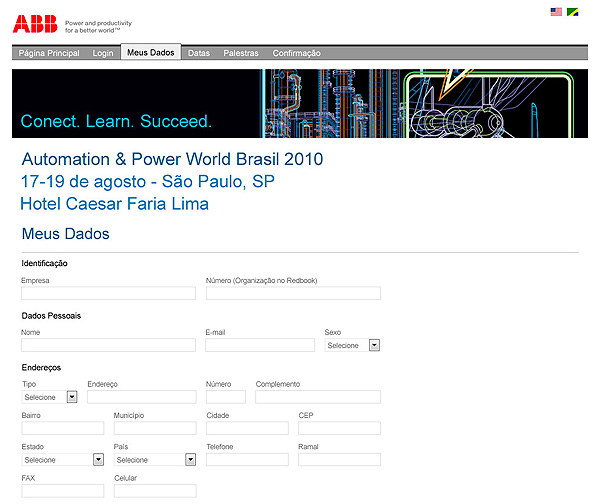This screenshot has width=600, height=504.
Task: Click the 'Dados Pessoais' section label
Action: point(51,316)
